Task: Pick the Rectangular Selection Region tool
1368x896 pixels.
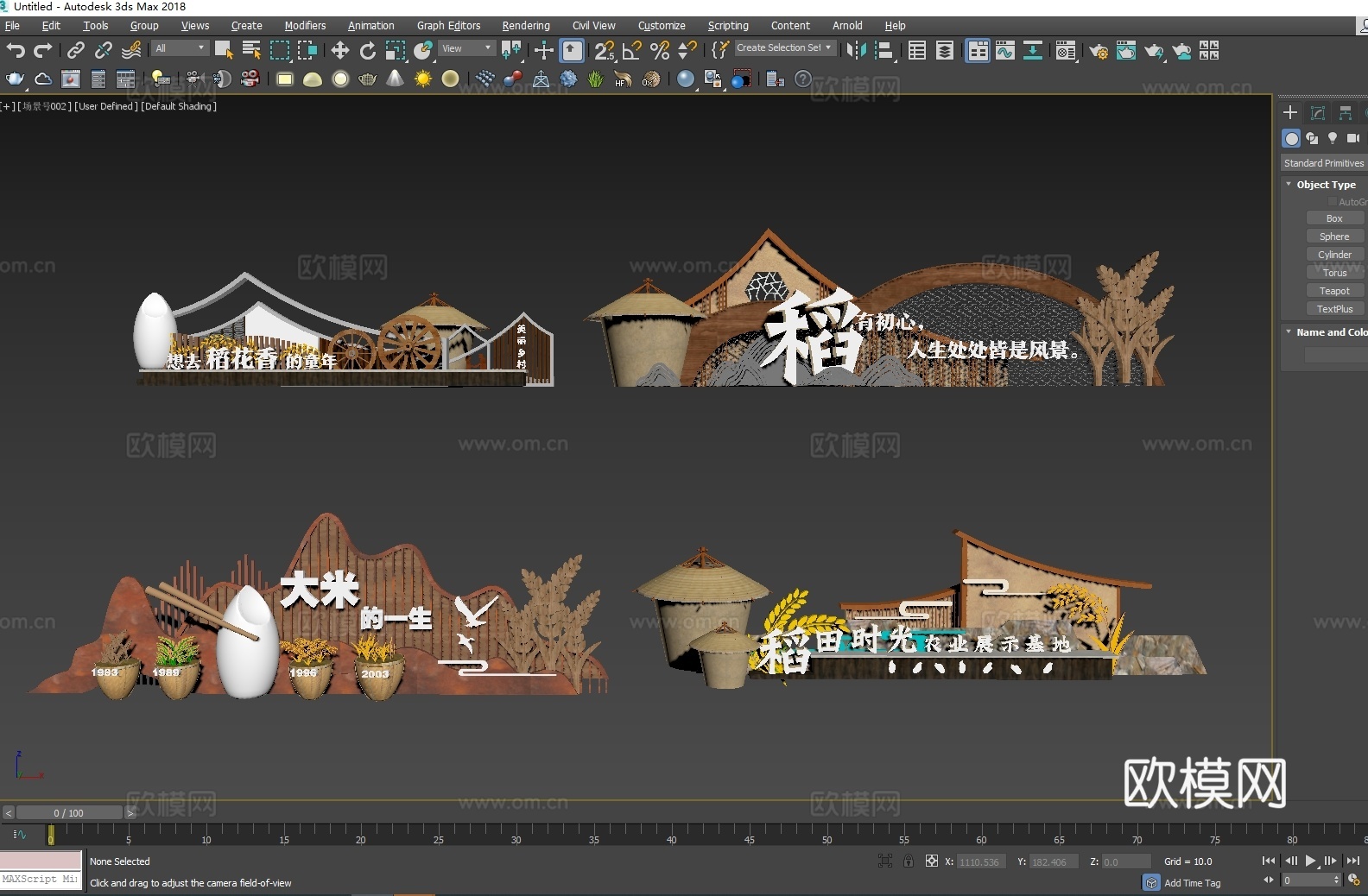Action: pyautogui.click(x=279, y=51)
